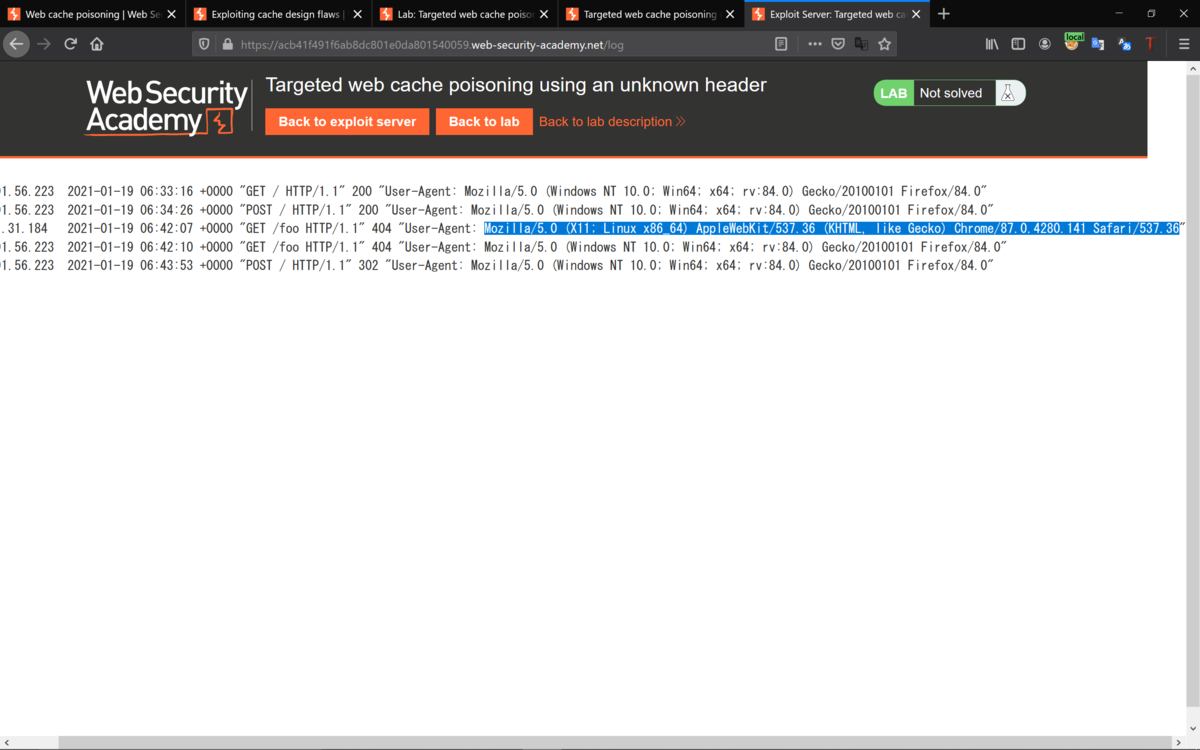Click the highlighted Chrome User-Agent string
This screenshot has height=750, width=1200.
pyautogui.click(x=831, y=228)
